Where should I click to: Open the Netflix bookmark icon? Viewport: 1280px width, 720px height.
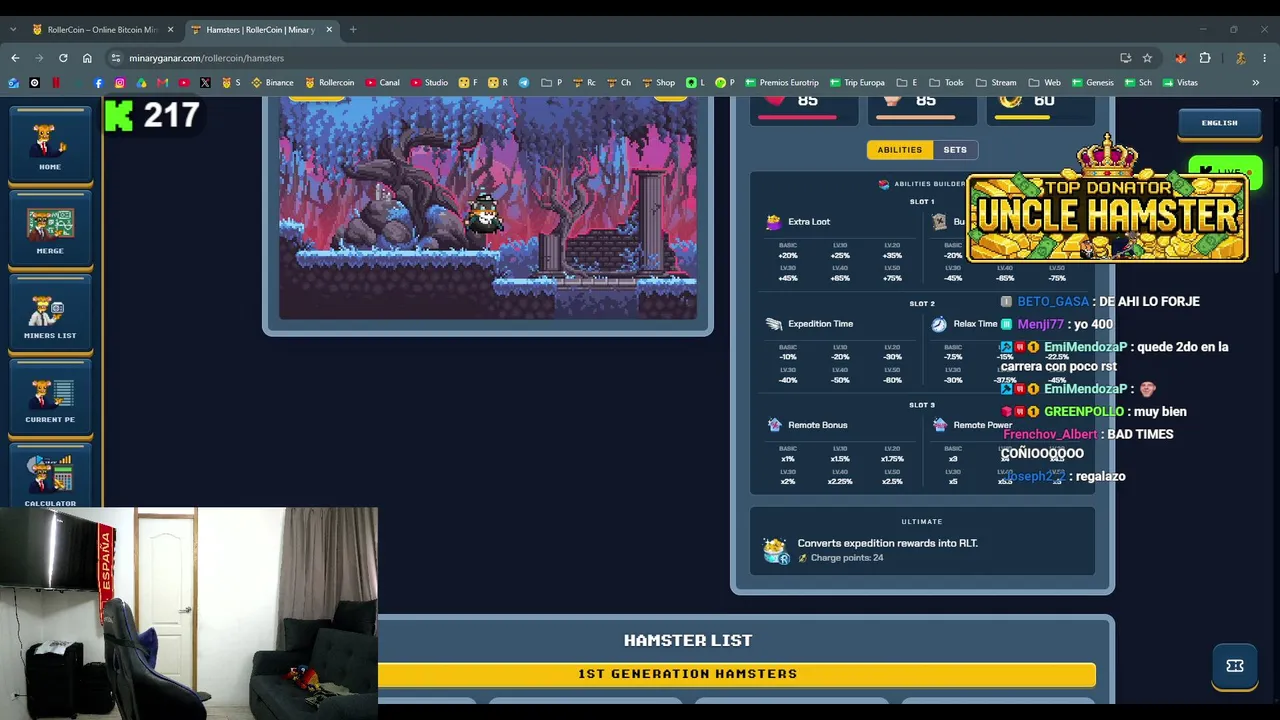click(x=56, y=83)
